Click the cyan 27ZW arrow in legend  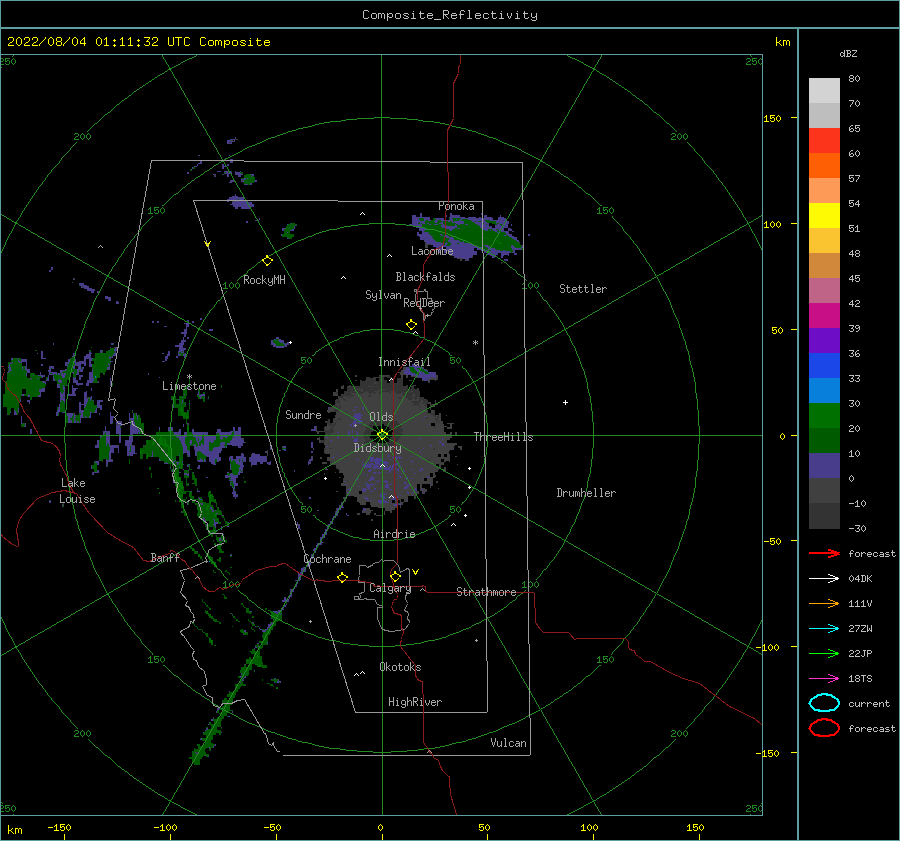[824, 629]
